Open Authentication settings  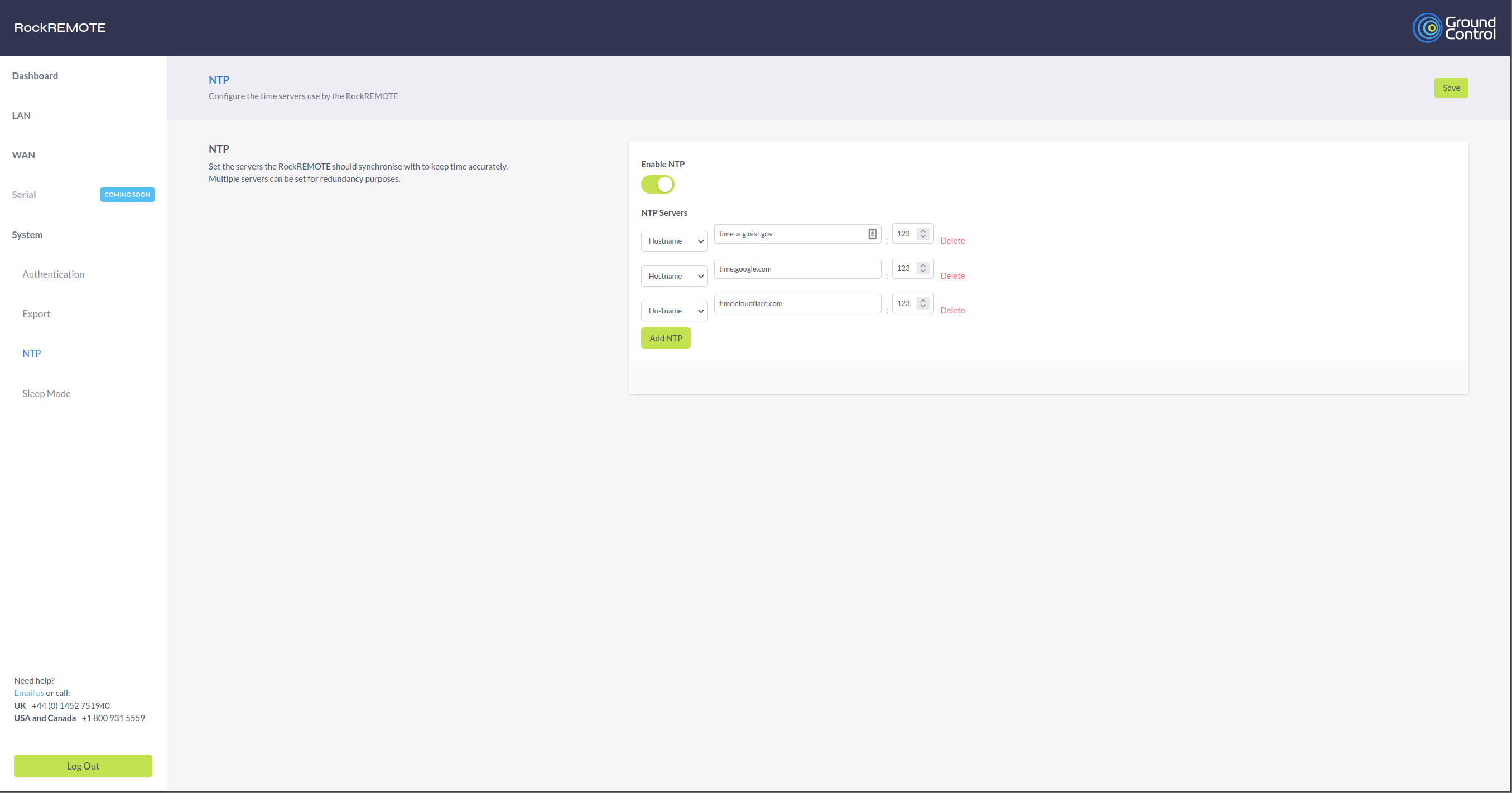tap(54, 274)
